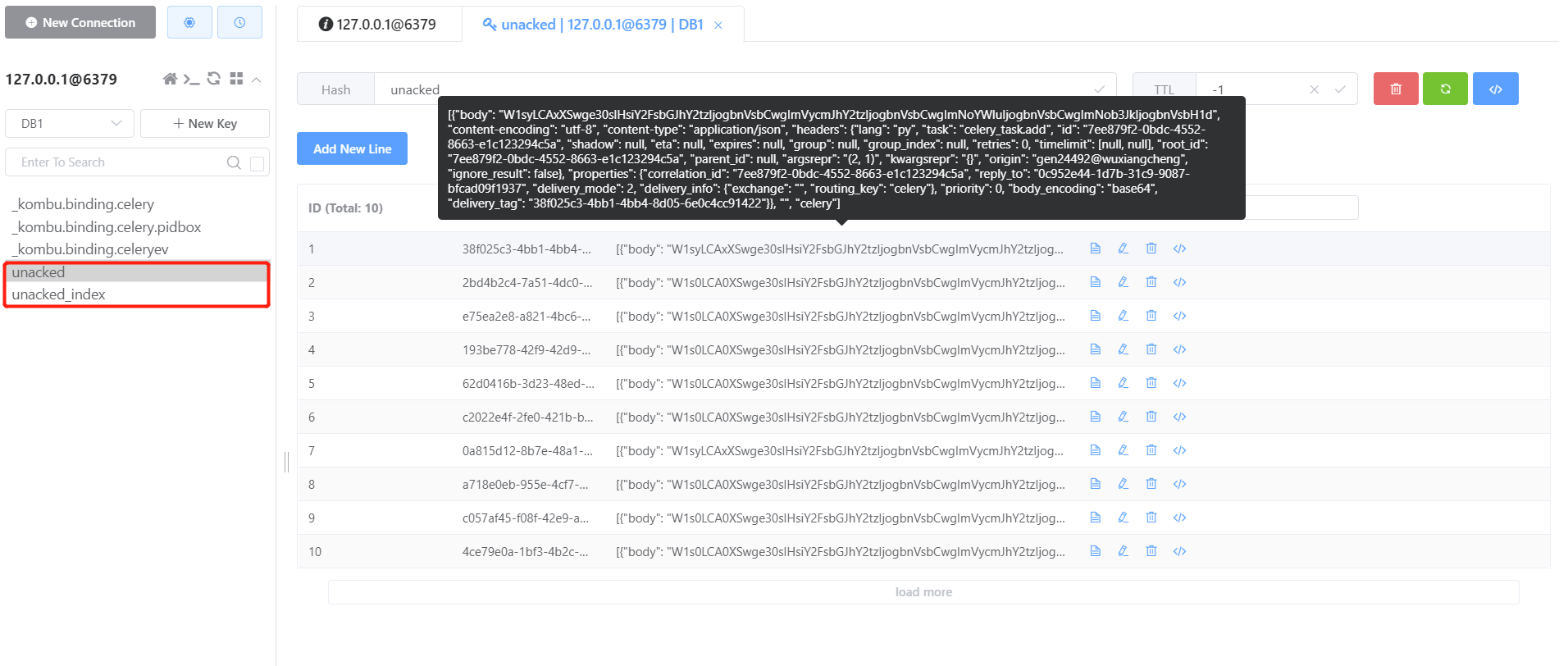
Task: Open the connection grid menu icon
Action: (236, 79)
